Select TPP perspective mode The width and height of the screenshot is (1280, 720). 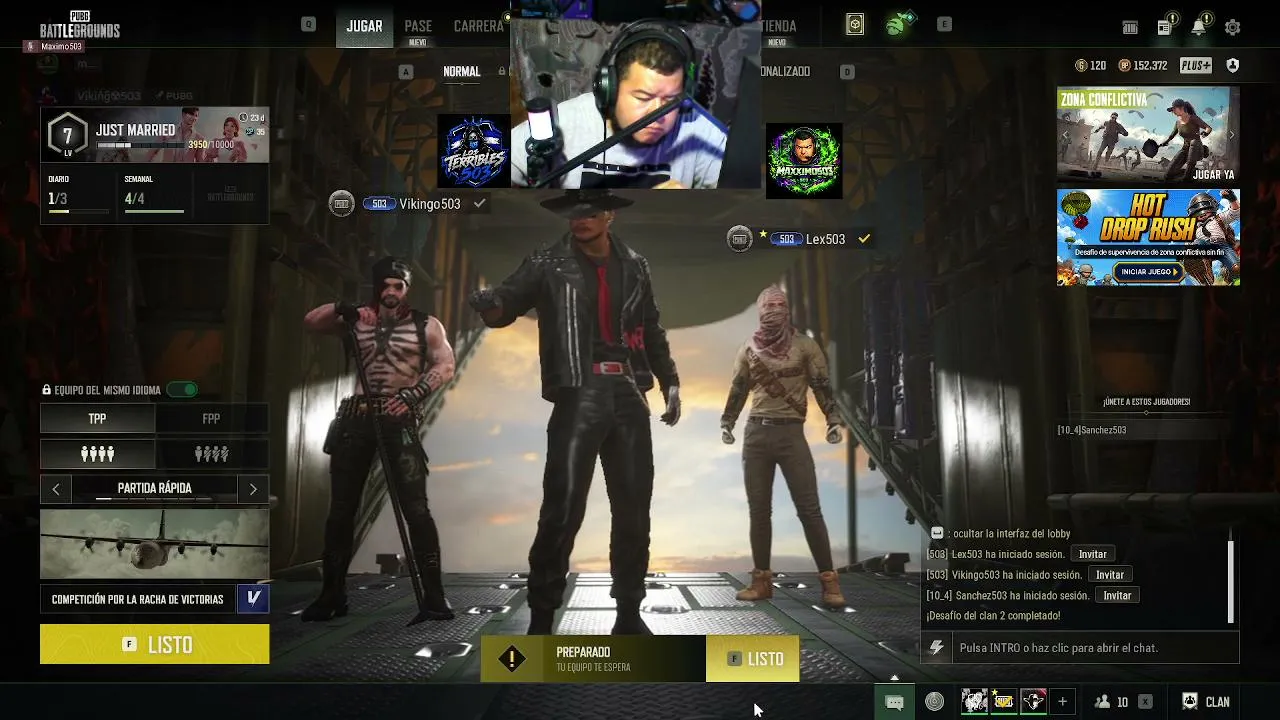[97, 419]
